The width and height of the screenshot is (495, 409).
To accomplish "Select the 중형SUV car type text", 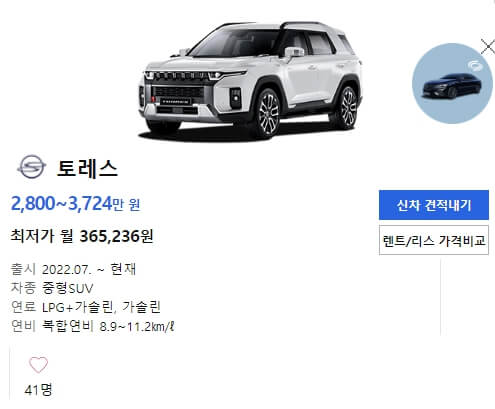I will coord(68,288).
